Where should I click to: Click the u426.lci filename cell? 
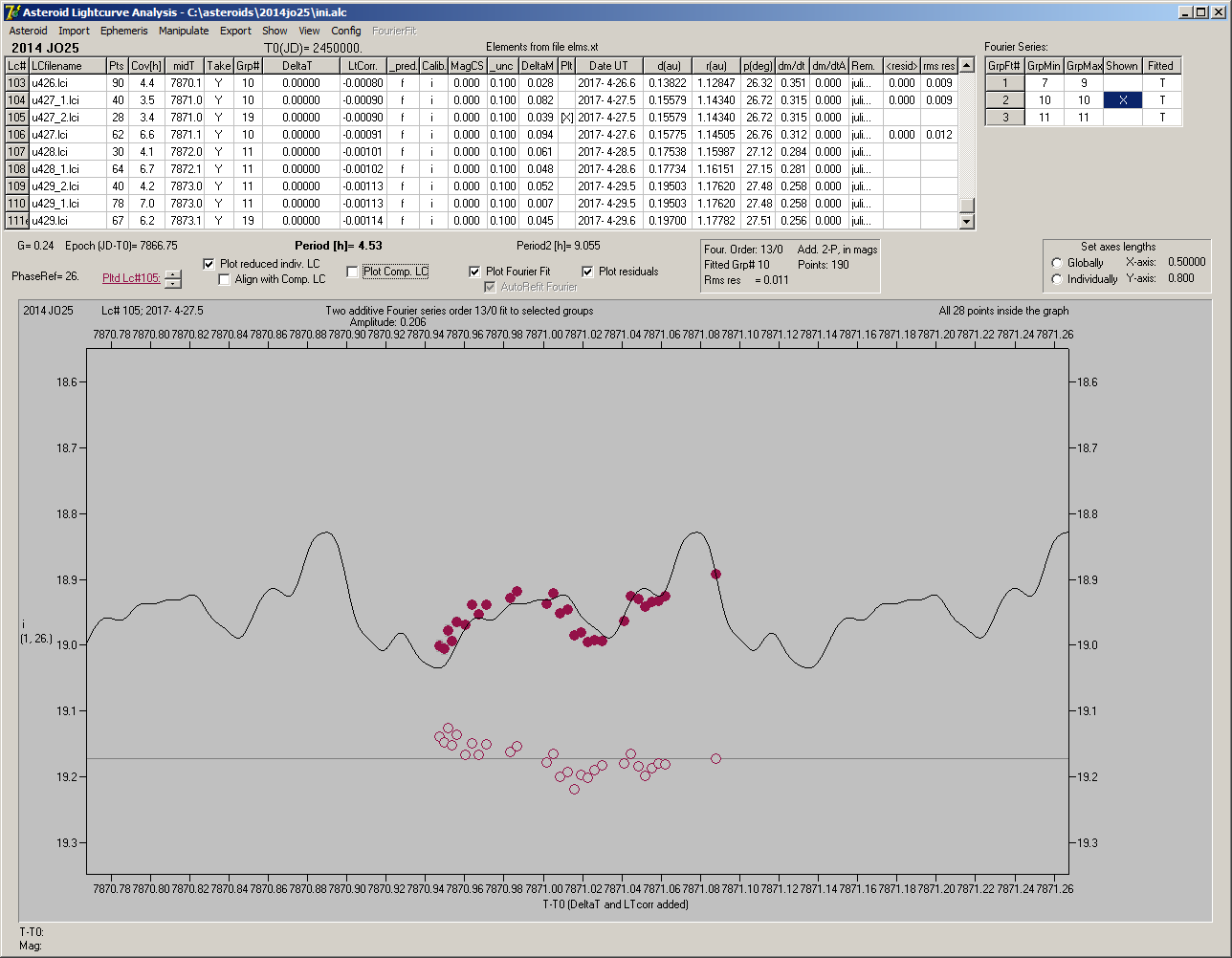[x=67, y=83]
